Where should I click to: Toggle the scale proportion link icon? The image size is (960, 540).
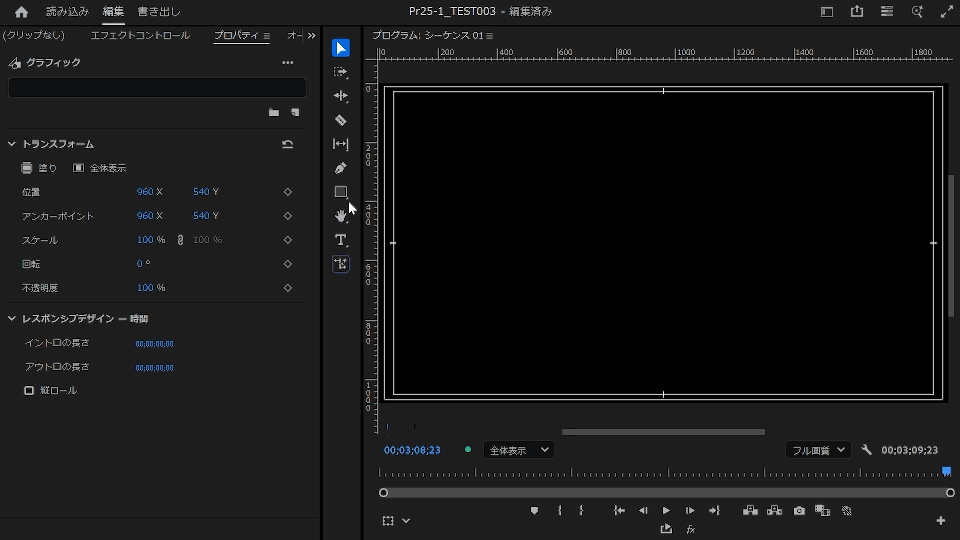click(x=180, y=240)
